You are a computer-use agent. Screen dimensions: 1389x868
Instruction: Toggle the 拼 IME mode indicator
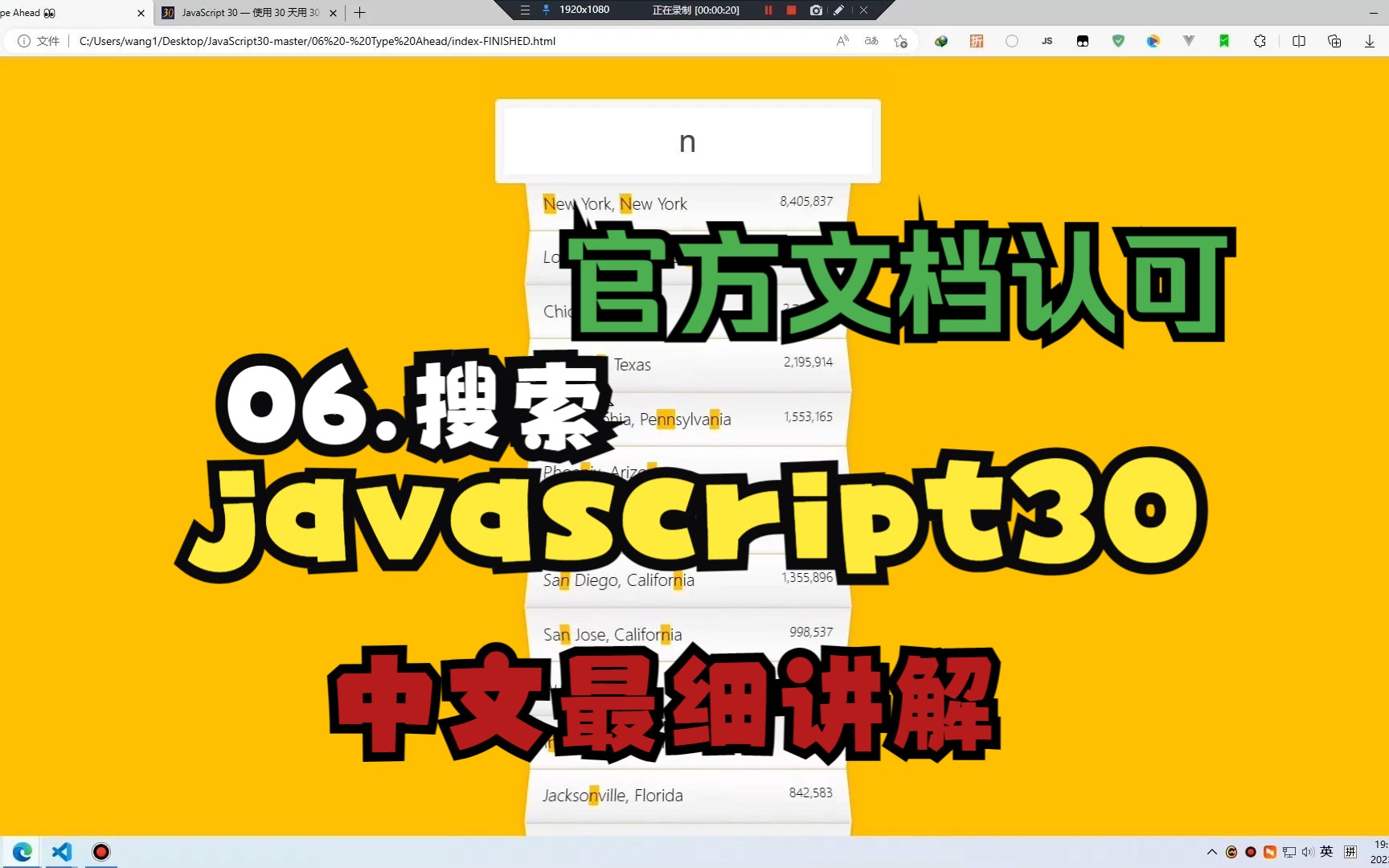(1350, 852)
